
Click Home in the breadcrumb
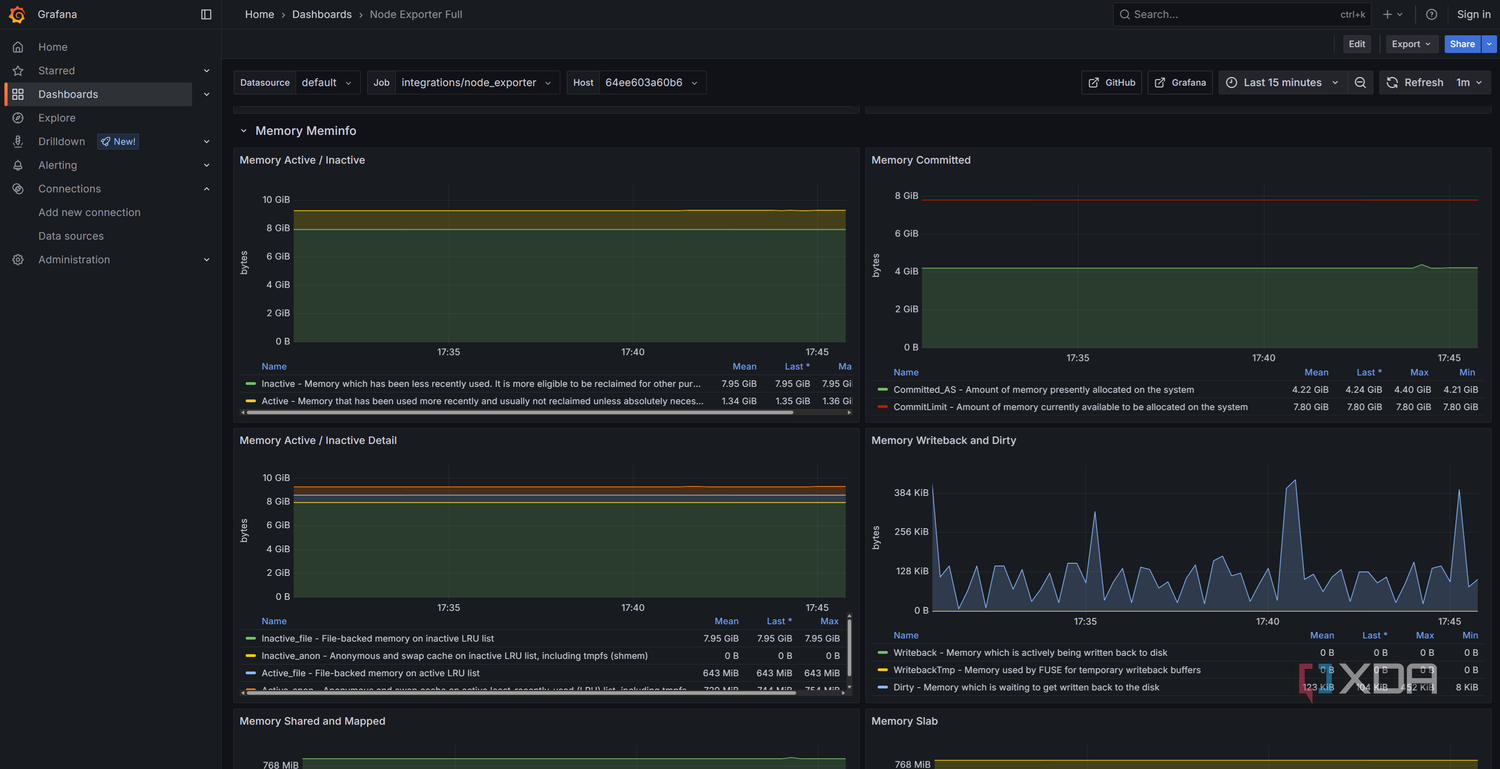(x=259, y=14)
